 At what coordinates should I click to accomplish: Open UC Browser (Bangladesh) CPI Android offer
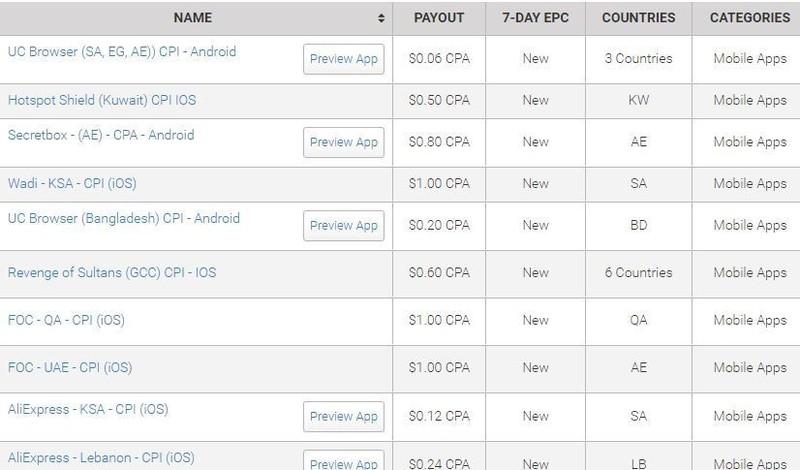coord(124,218)
